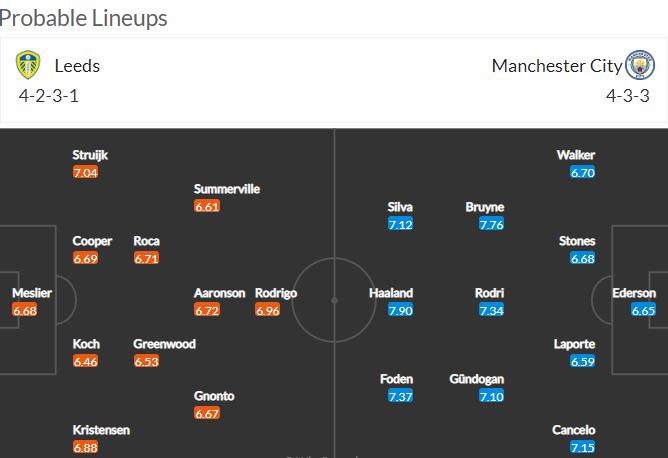Open the Leeds team name link
Screen dimensions: 668x458
77,66
